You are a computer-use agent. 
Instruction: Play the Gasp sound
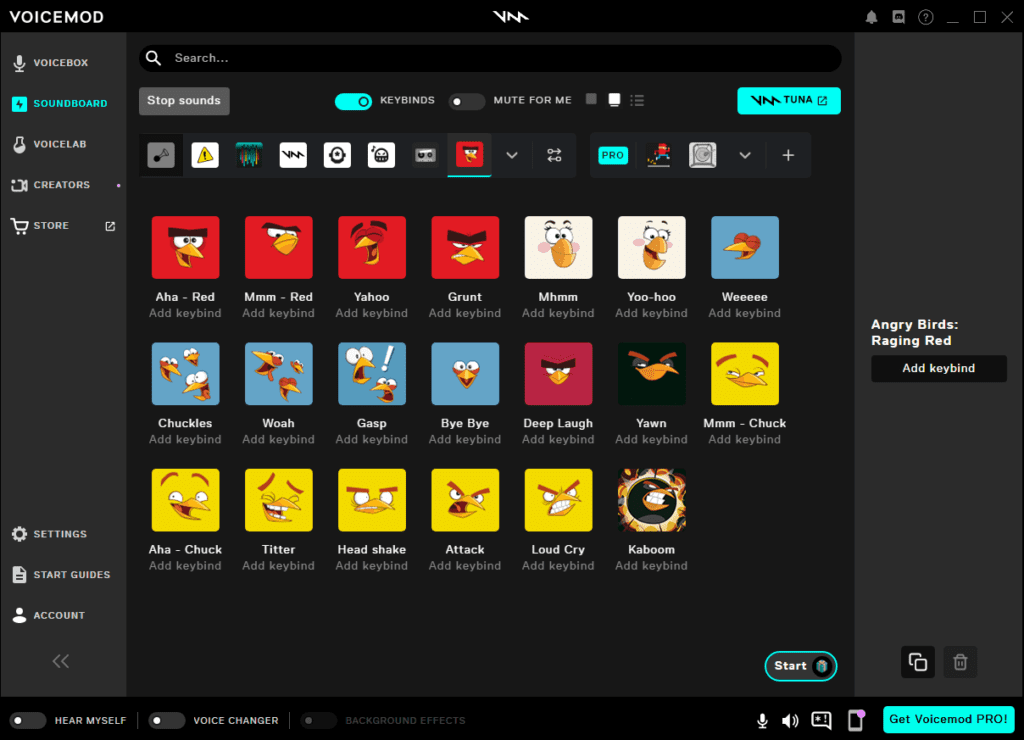tap(372, 374)
